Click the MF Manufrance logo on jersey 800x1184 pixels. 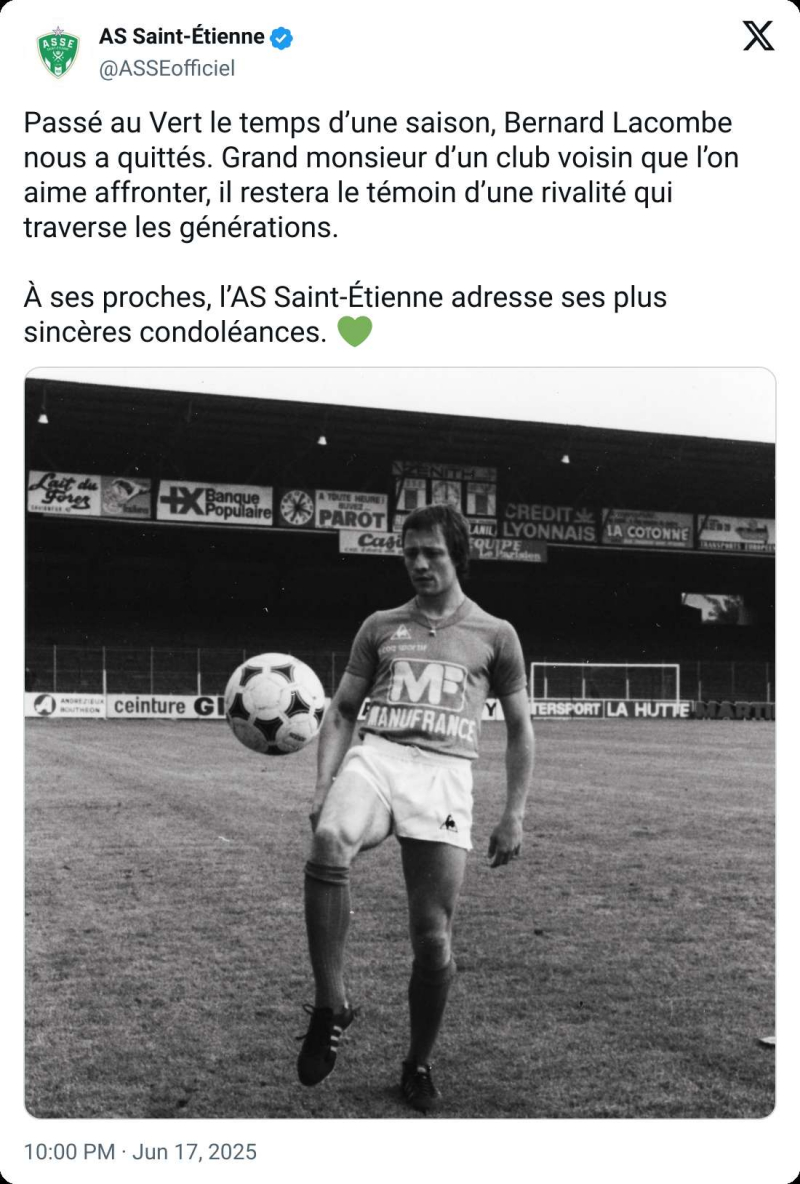coord(427,686)
